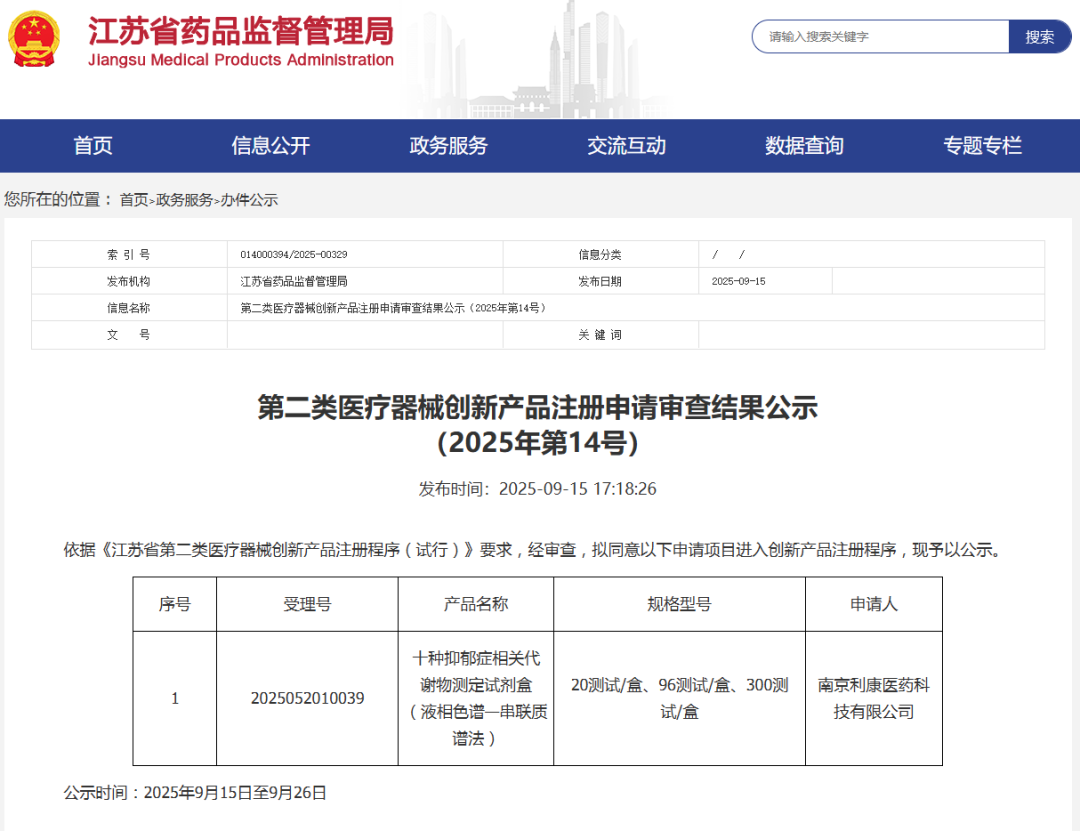
Task: Click the 发布日期 value 2025-09-15
Action: pyautogui.click(x=738, y=282)
